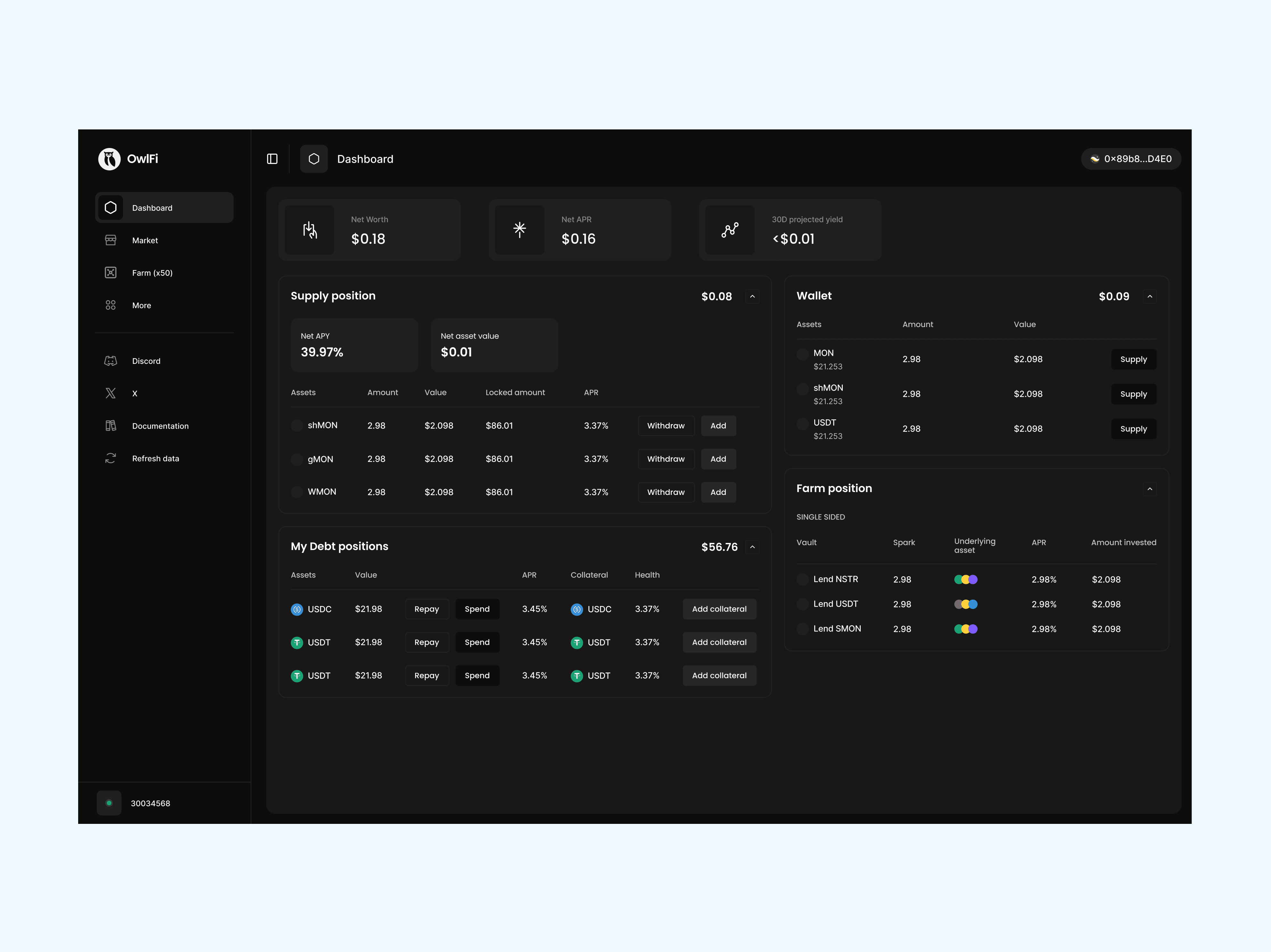Screen dimensions: 1271x952
Task: Open the Market menu item
Action: coord(145,240)
